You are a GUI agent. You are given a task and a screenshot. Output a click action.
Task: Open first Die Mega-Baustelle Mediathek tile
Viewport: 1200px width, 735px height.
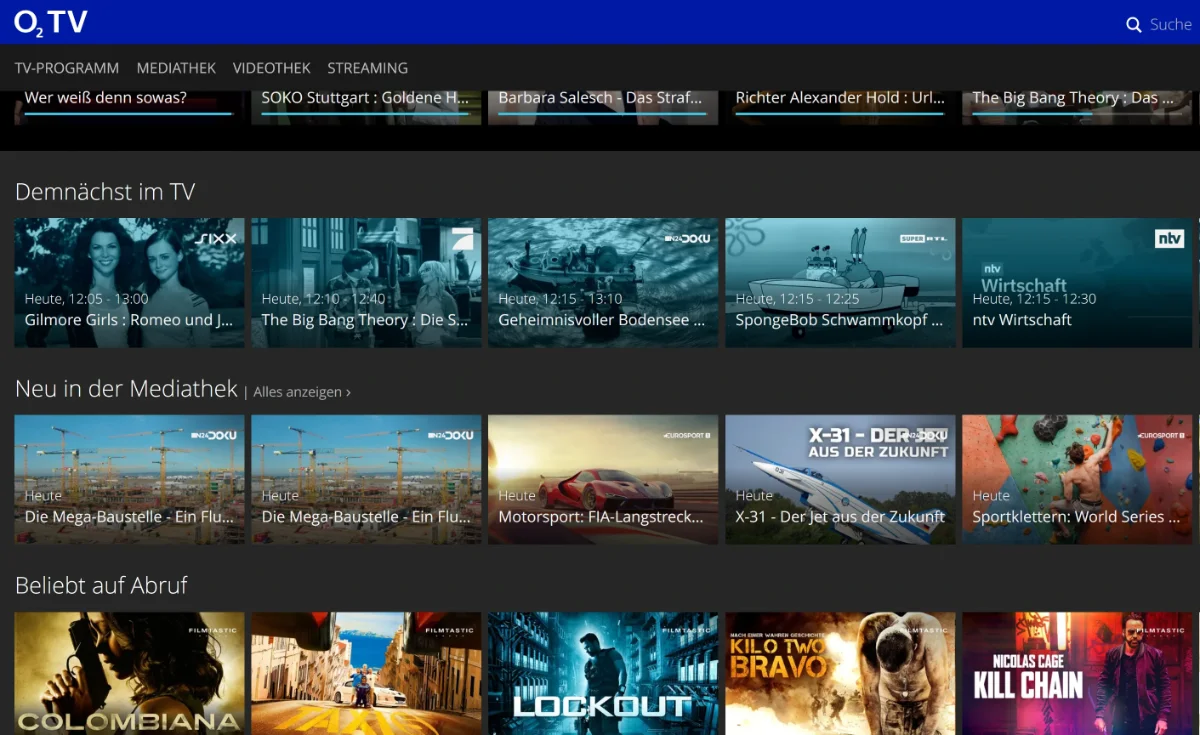pyautogui.click(x=129, y=480)
